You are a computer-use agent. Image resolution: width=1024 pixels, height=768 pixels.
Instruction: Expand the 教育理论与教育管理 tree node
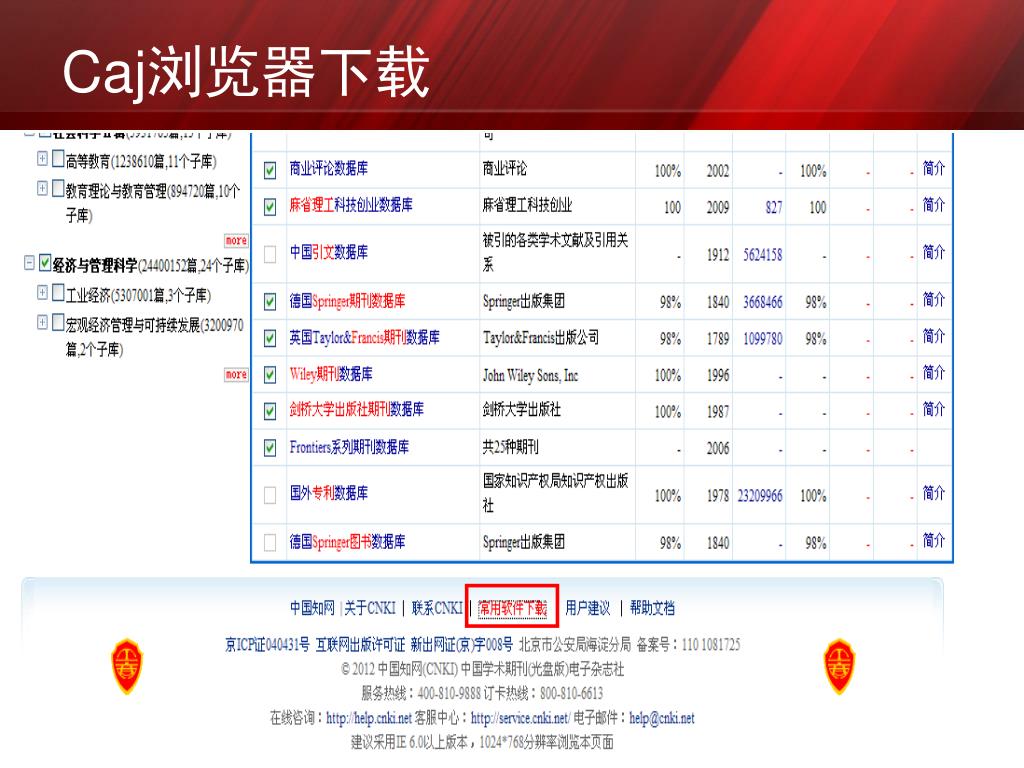(42, 189)
